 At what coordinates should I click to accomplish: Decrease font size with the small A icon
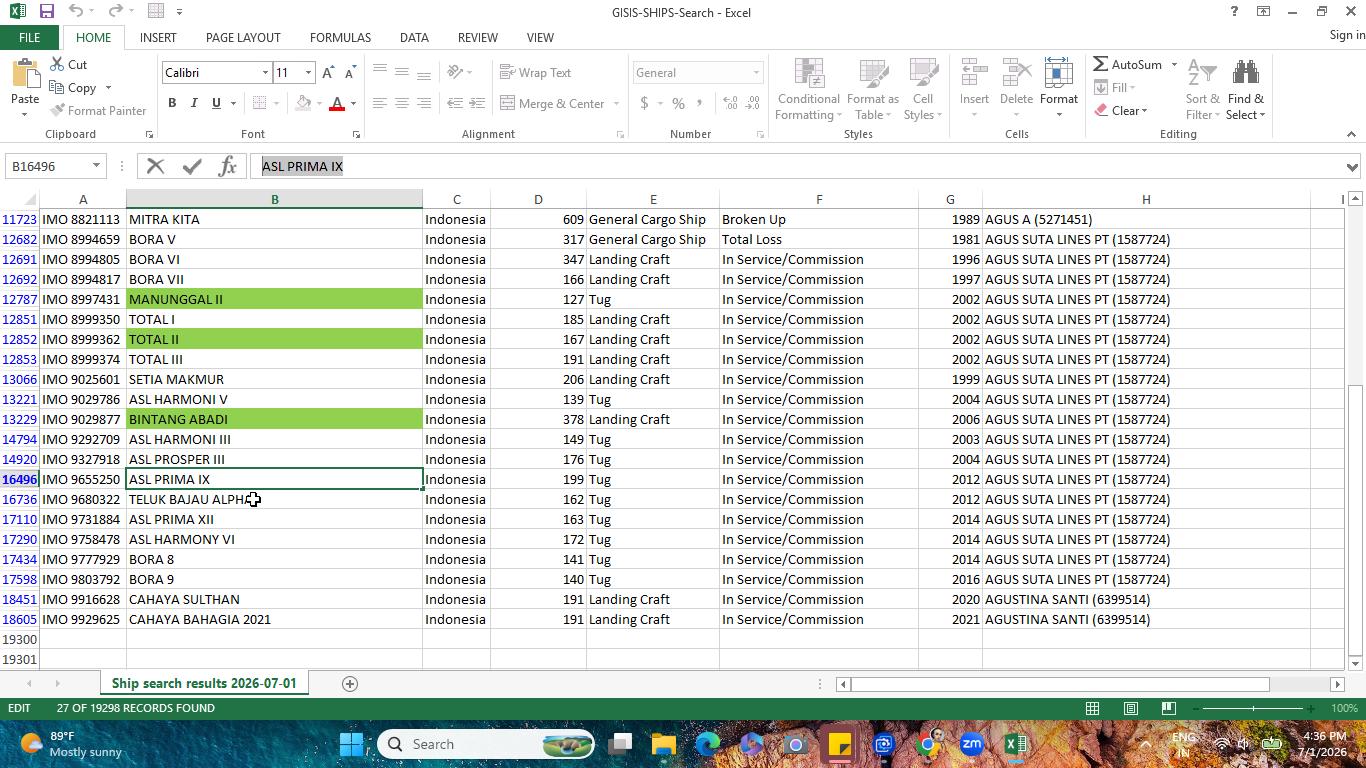pos(349,73)
